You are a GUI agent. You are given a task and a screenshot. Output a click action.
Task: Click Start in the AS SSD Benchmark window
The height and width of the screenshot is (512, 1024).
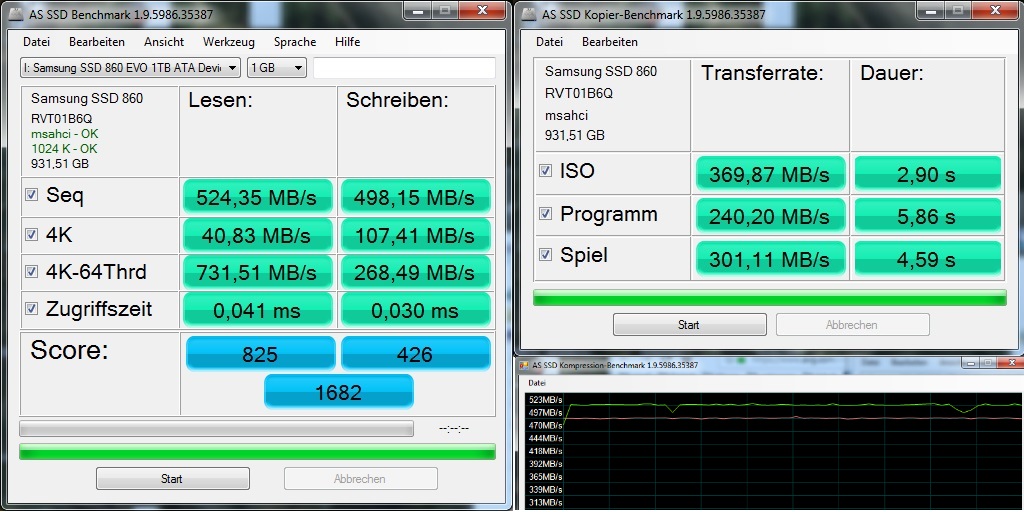pos(172,479)
